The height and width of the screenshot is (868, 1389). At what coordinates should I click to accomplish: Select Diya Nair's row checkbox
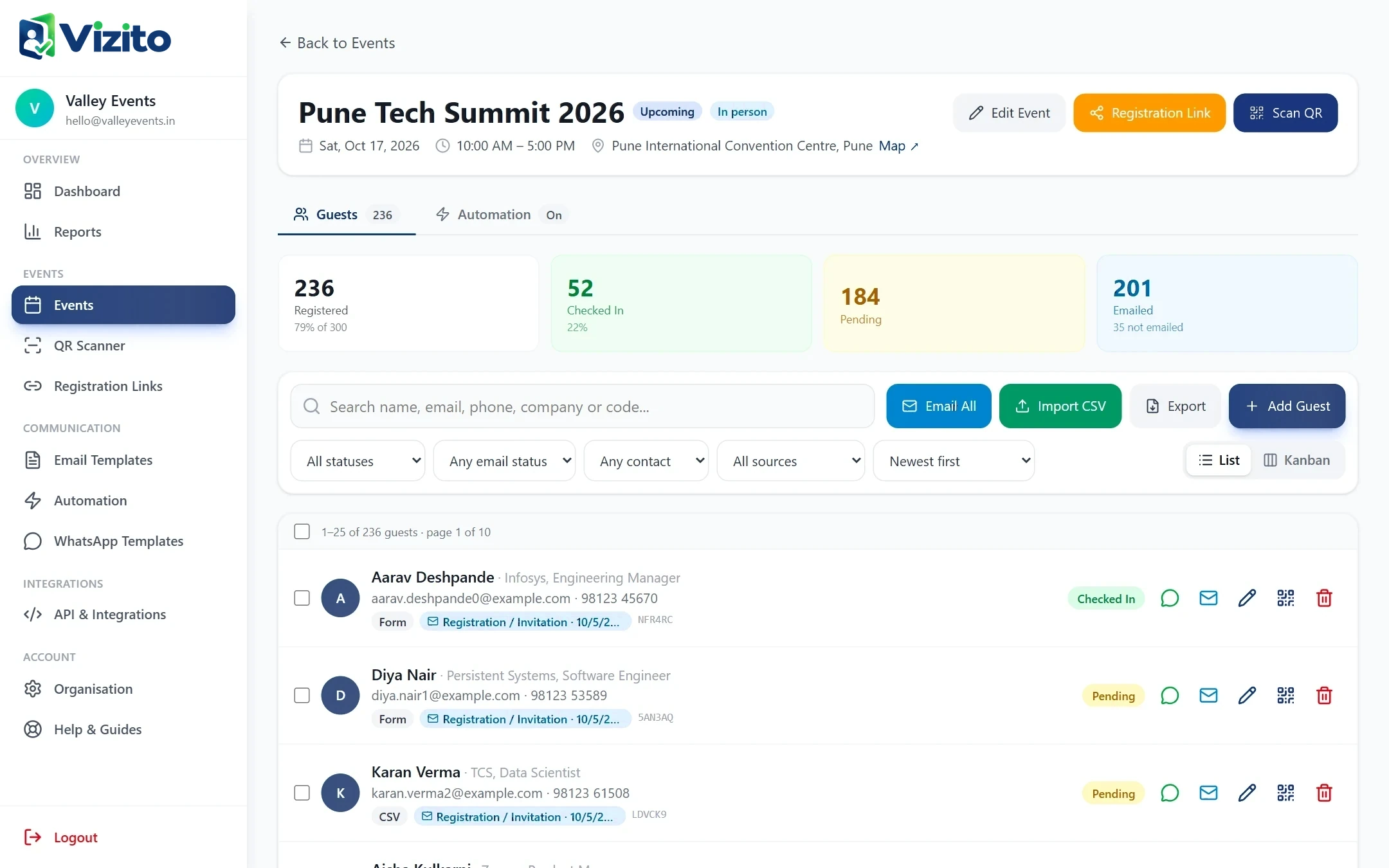302,696
